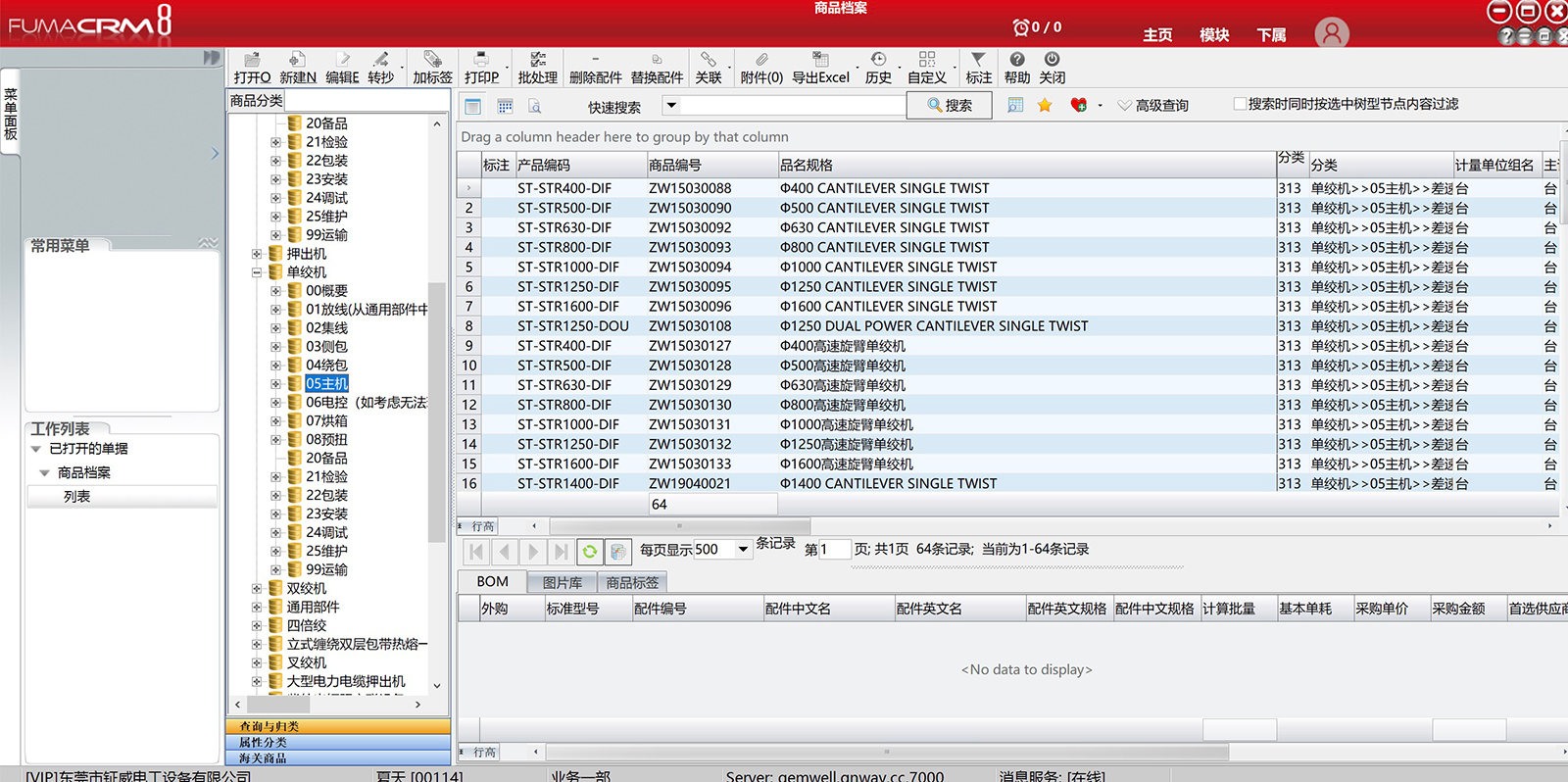Click the 标注 filter funnel icon

[978, 61]
